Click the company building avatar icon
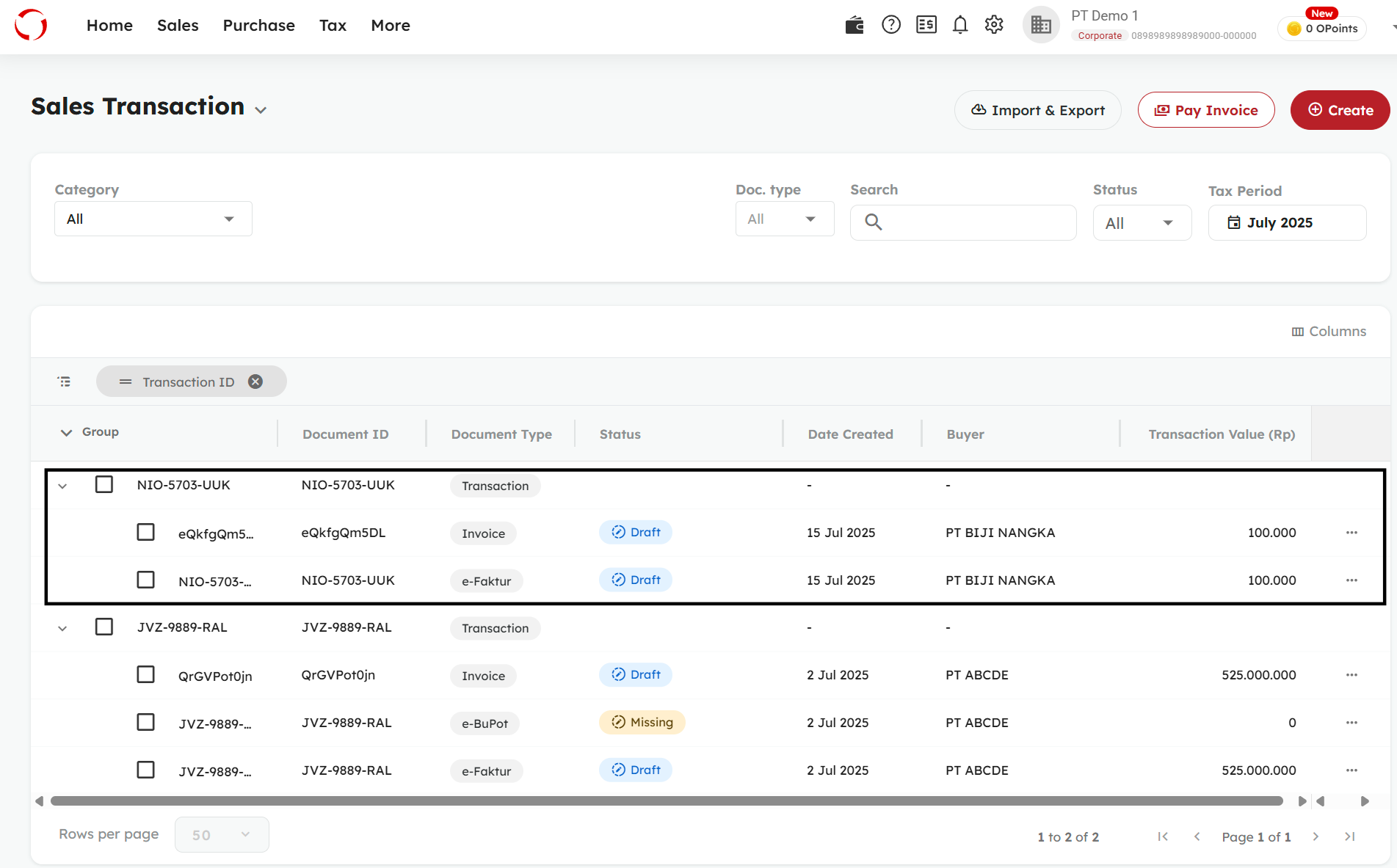 pyautogui.click(x=1040, y=25)
